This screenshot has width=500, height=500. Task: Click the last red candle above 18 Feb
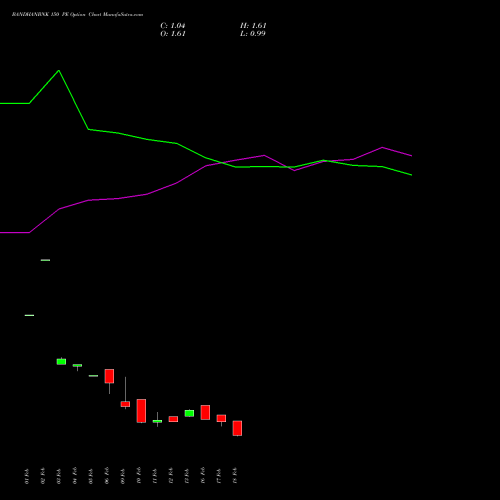point(237,428)
